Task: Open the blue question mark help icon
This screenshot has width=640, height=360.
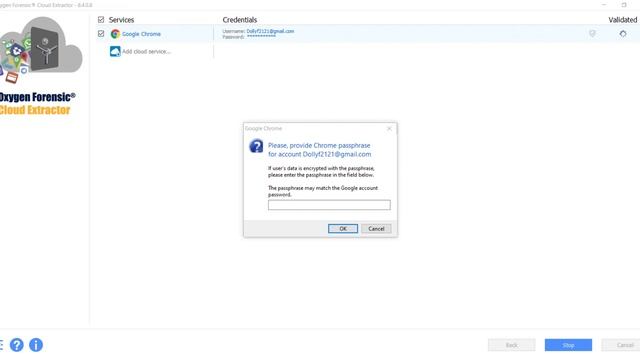Action: pos(17,345)
